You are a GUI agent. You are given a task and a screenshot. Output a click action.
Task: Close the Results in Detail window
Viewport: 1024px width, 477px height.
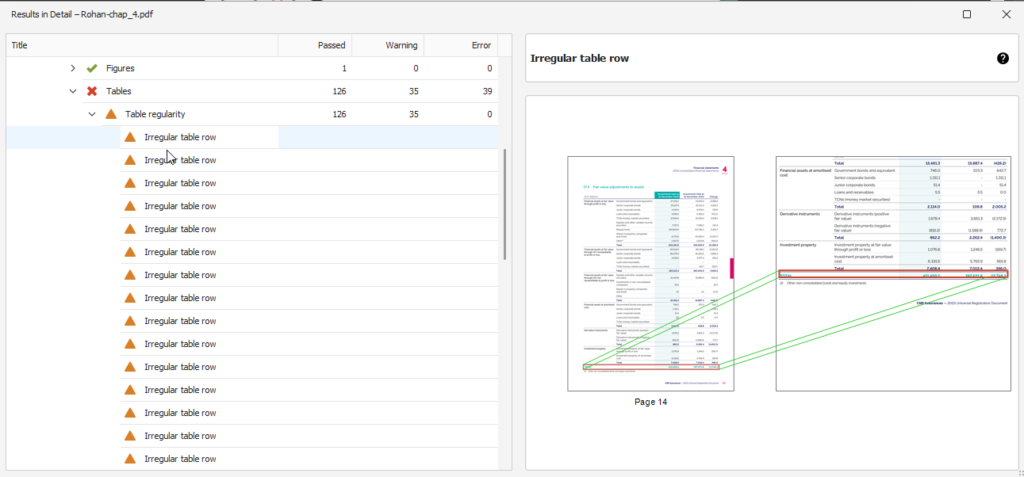point(1005,14)
